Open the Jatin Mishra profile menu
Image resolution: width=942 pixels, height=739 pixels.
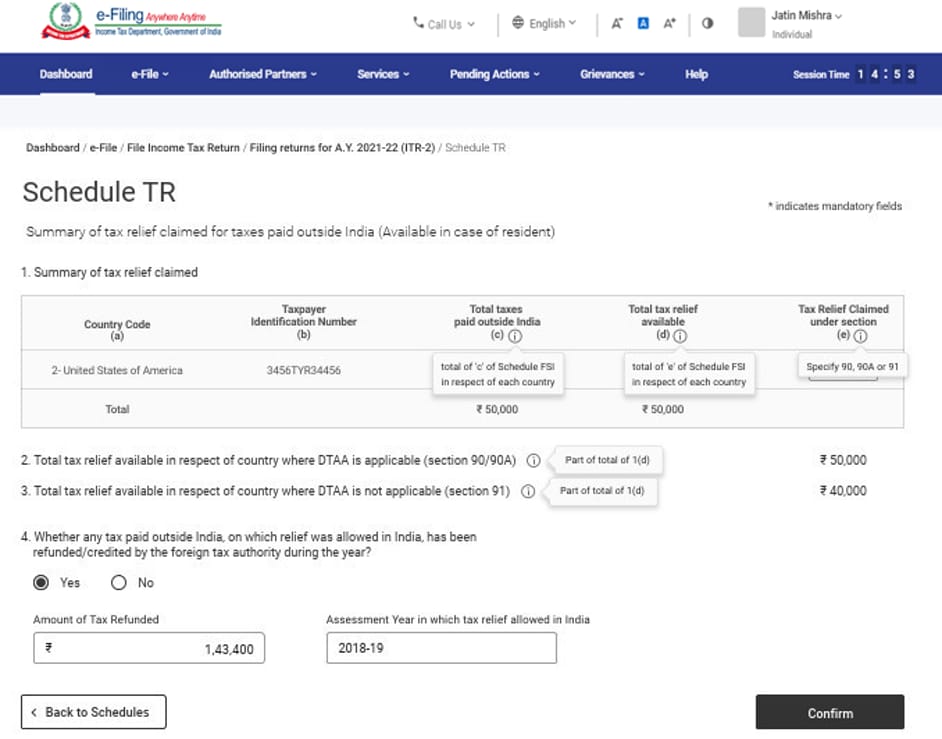(x=806, y=17)
